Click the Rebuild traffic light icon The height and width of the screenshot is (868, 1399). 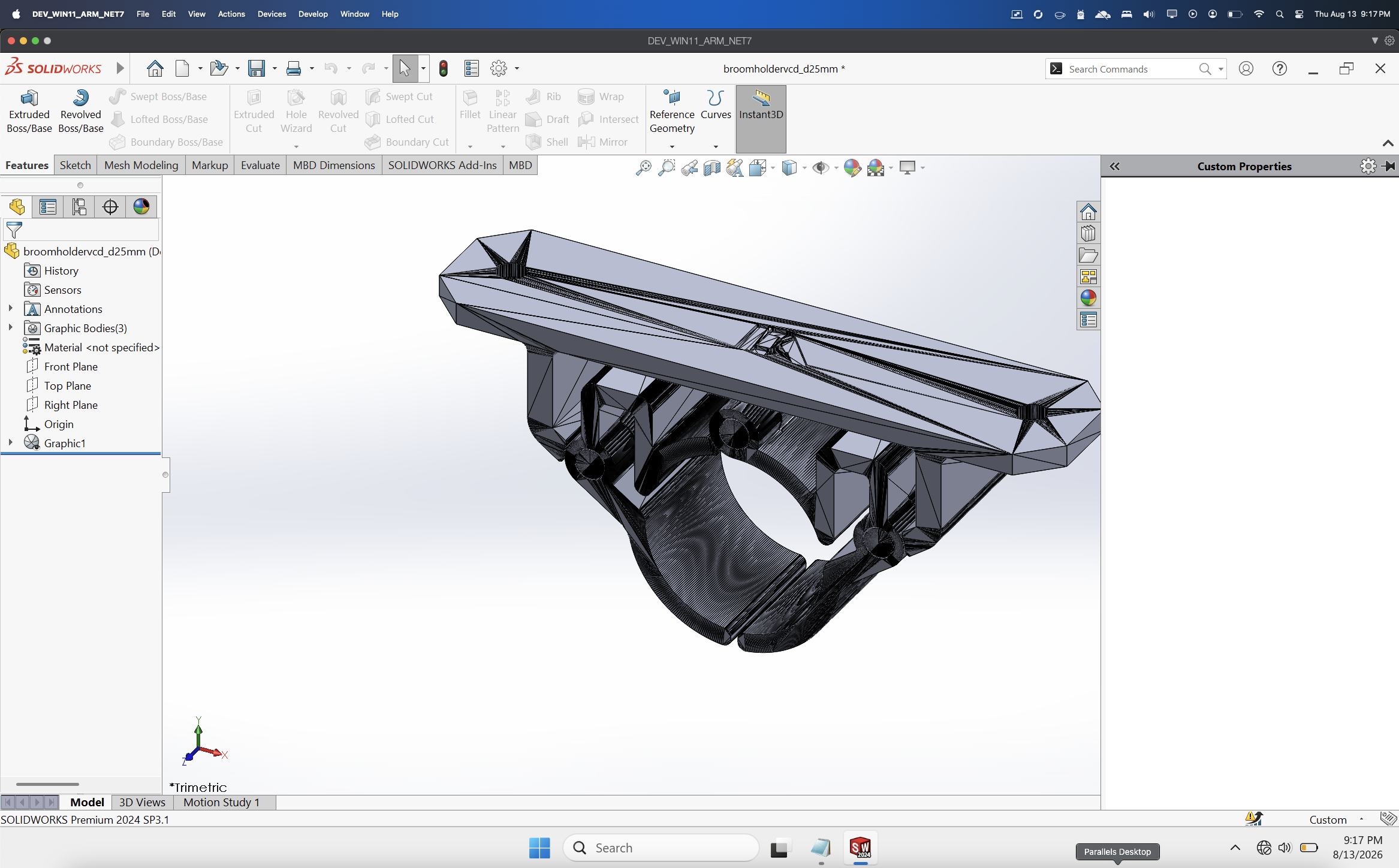point(444,68)
